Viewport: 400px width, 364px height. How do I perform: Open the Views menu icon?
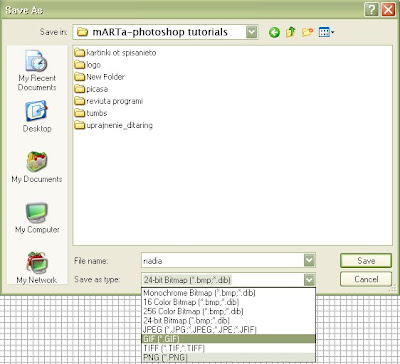326,32
